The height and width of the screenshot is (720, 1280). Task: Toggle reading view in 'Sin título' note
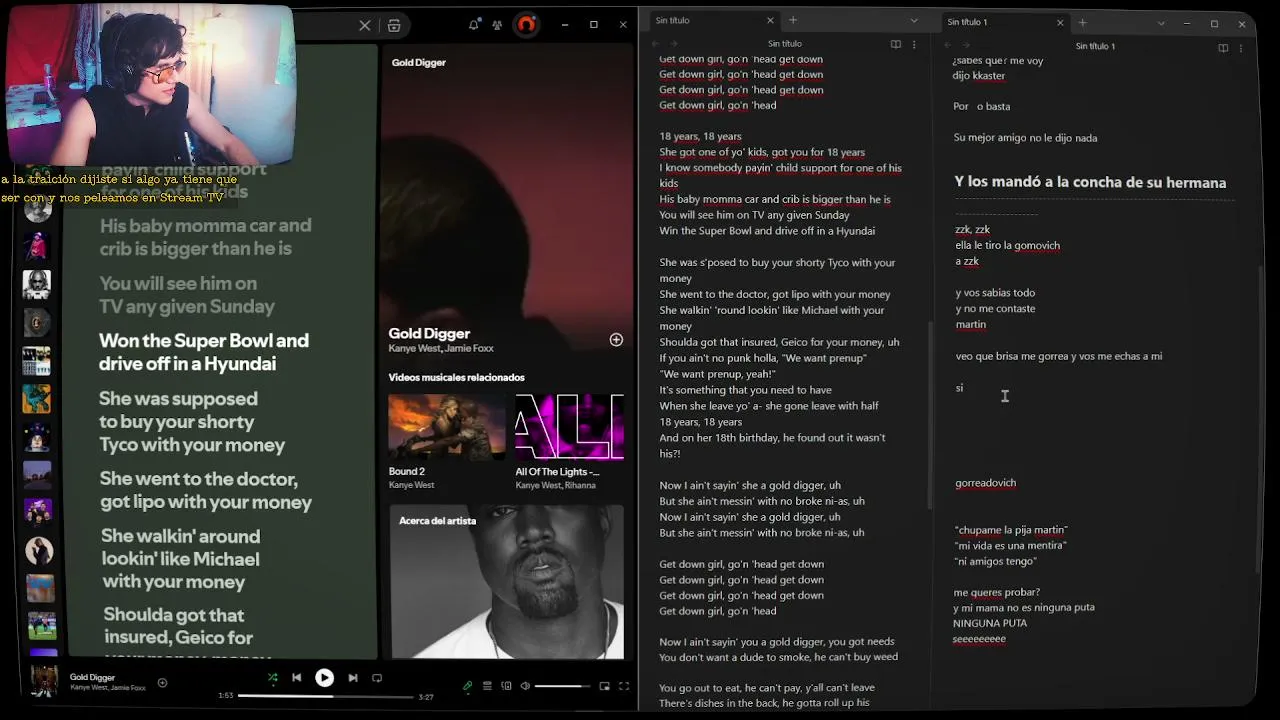(x=896, y=44)
